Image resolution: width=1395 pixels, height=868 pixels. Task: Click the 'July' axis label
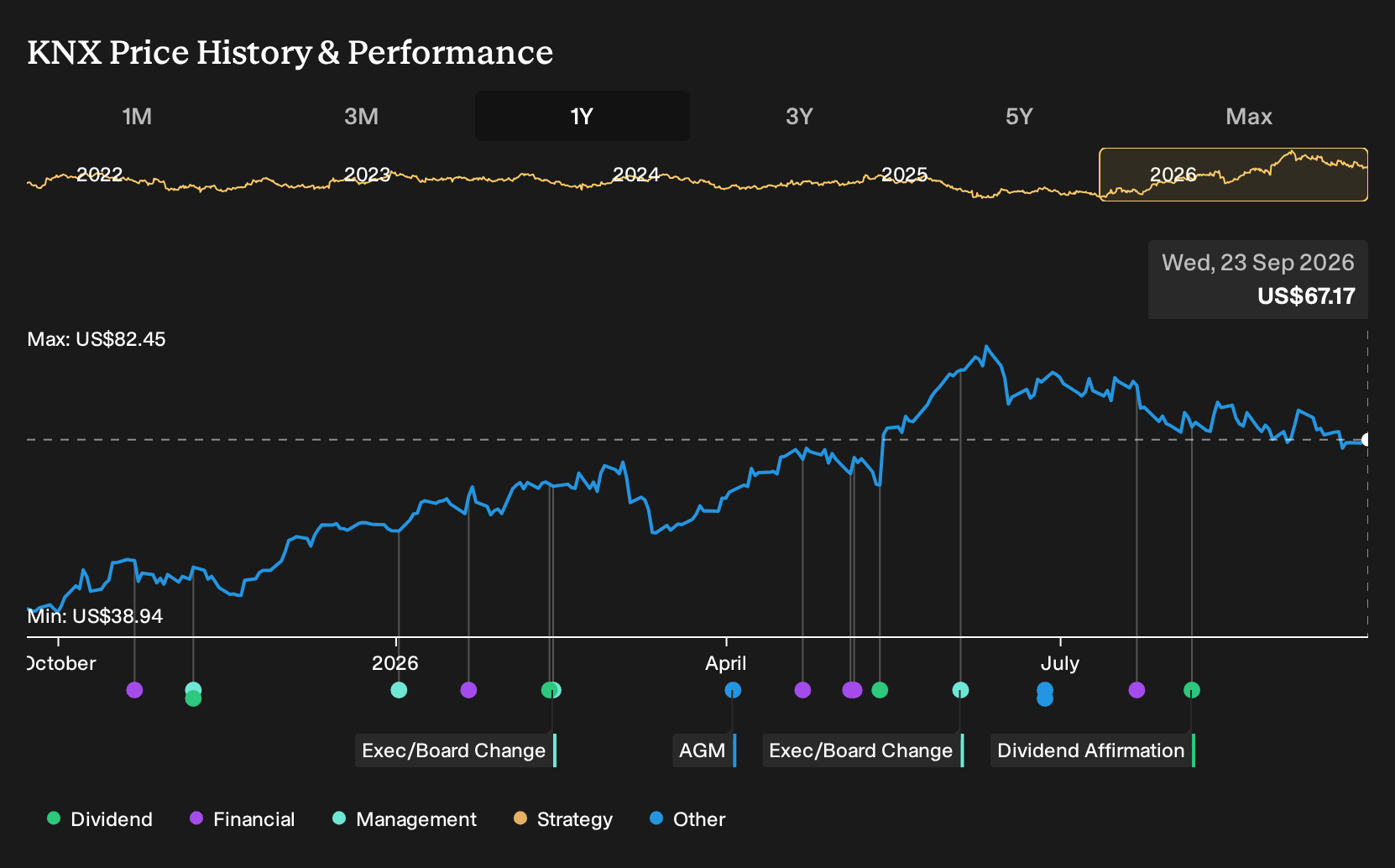pyautogui.click(x=1060, y=663)
